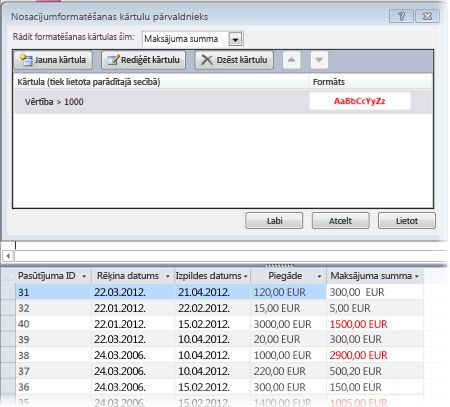Click the Jauna kārtula button
The image size is (450, 407).
coord(53,60)
